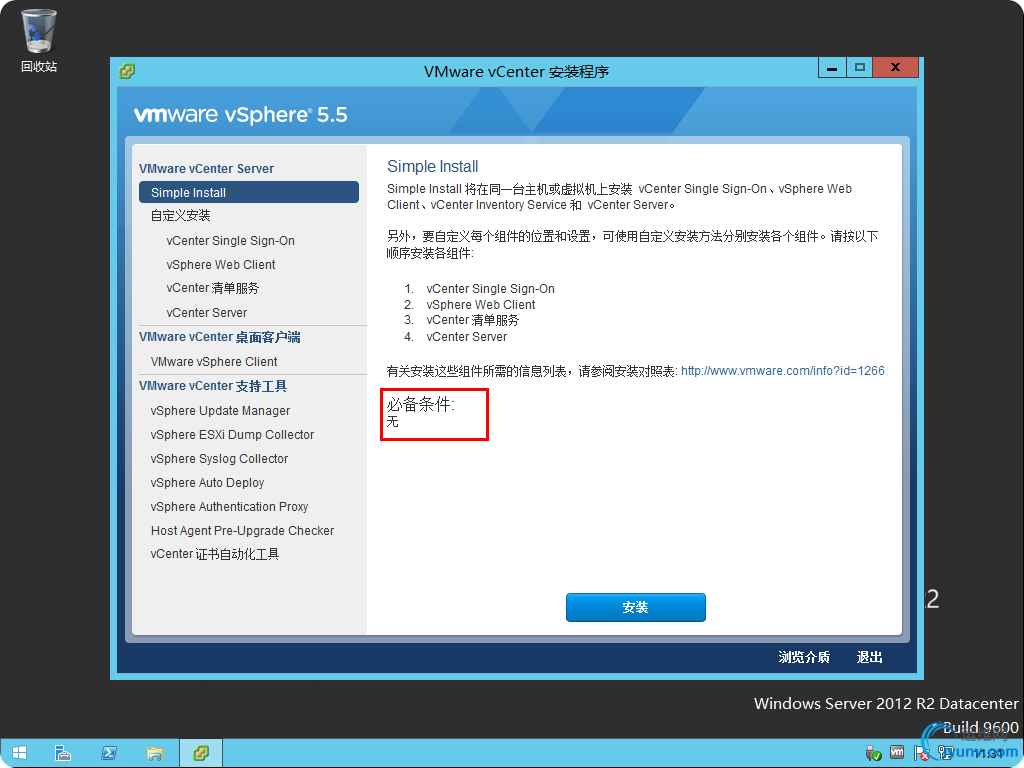
Task: Click 退出 to exit the installer
Action: (869, 657)
